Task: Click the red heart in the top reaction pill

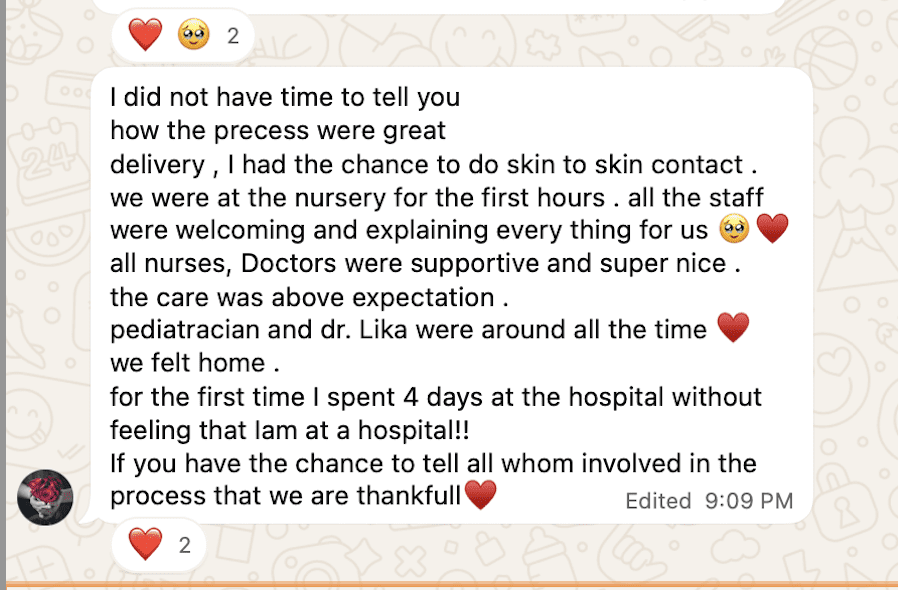Action: coord(145,36)
